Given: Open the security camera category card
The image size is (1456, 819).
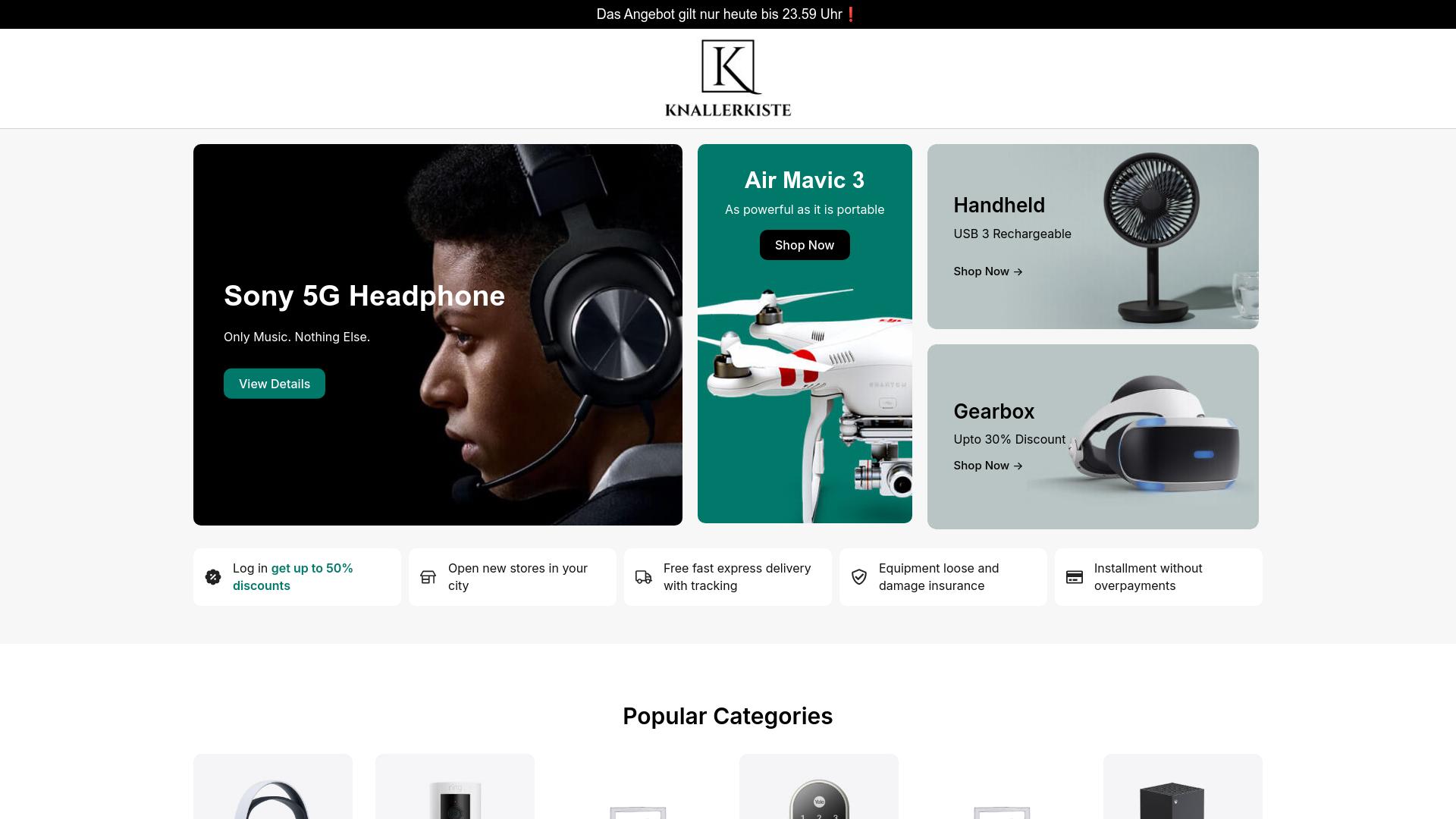Looking at the screenshot, I should click(x=455, y=786).
